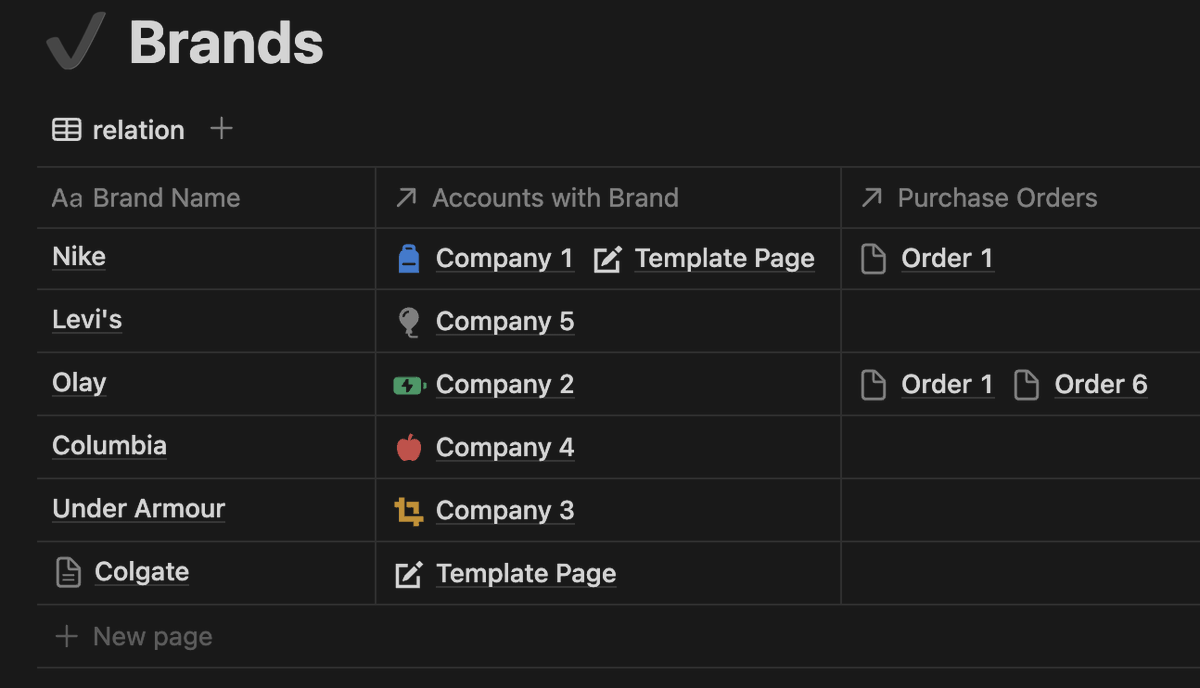The image size is (1200, 688).
Task: Click the page icon of Order 1 in Nike row
Action: [874, 259]
